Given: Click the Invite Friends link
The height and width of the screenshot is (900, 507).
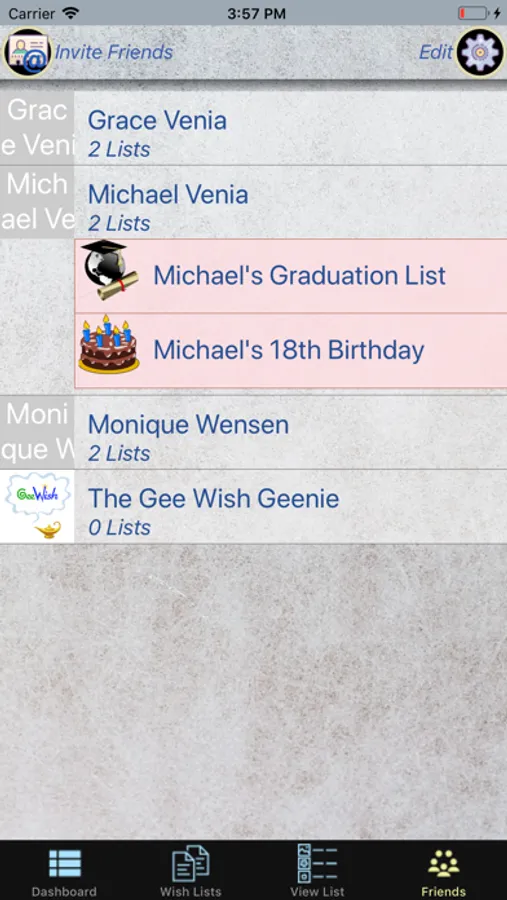Looking at the screenshot, I should click(114, 52).
